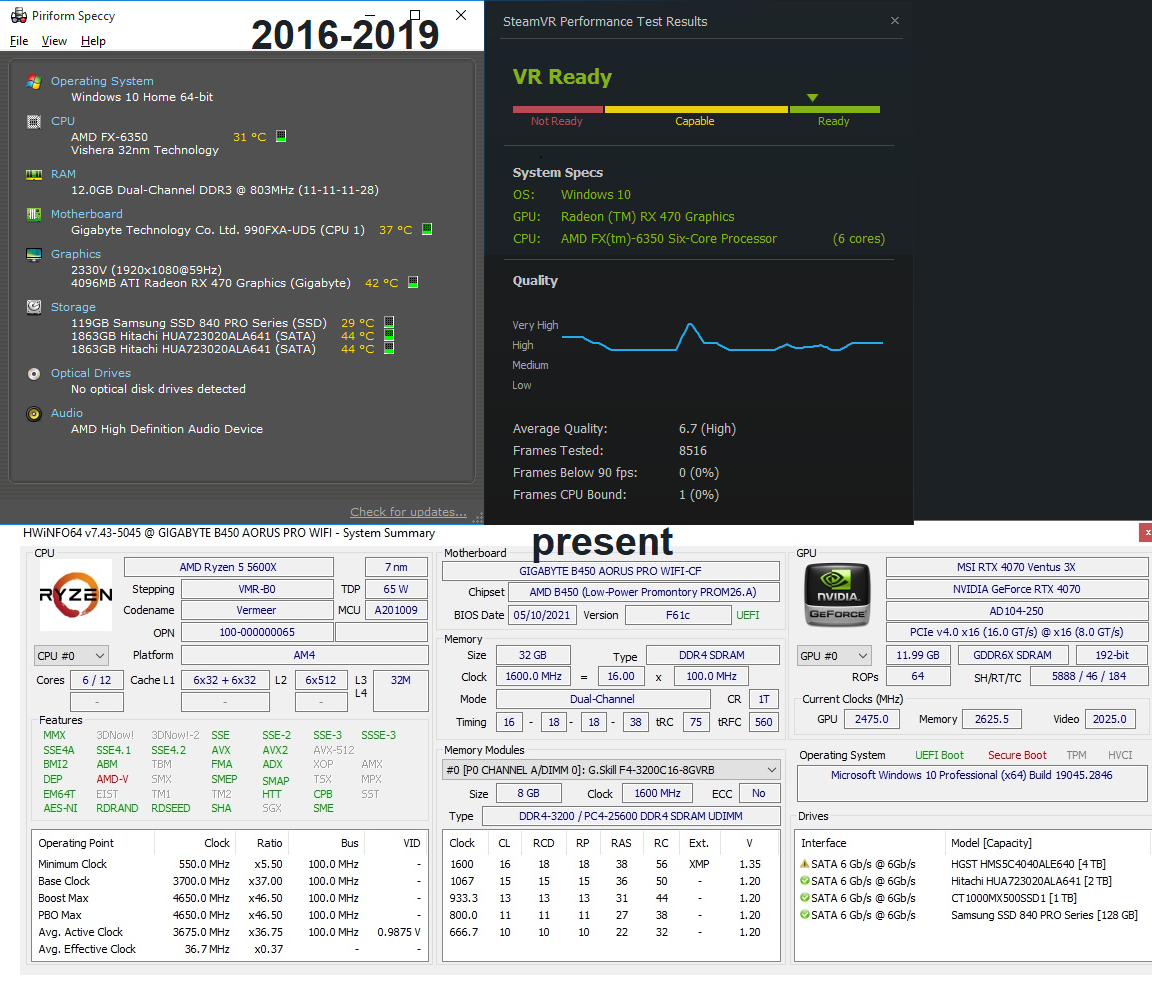This screenshot has width=1152, height=996.
Task: Open the Operating System section link
Action: (x=102, y=81)
